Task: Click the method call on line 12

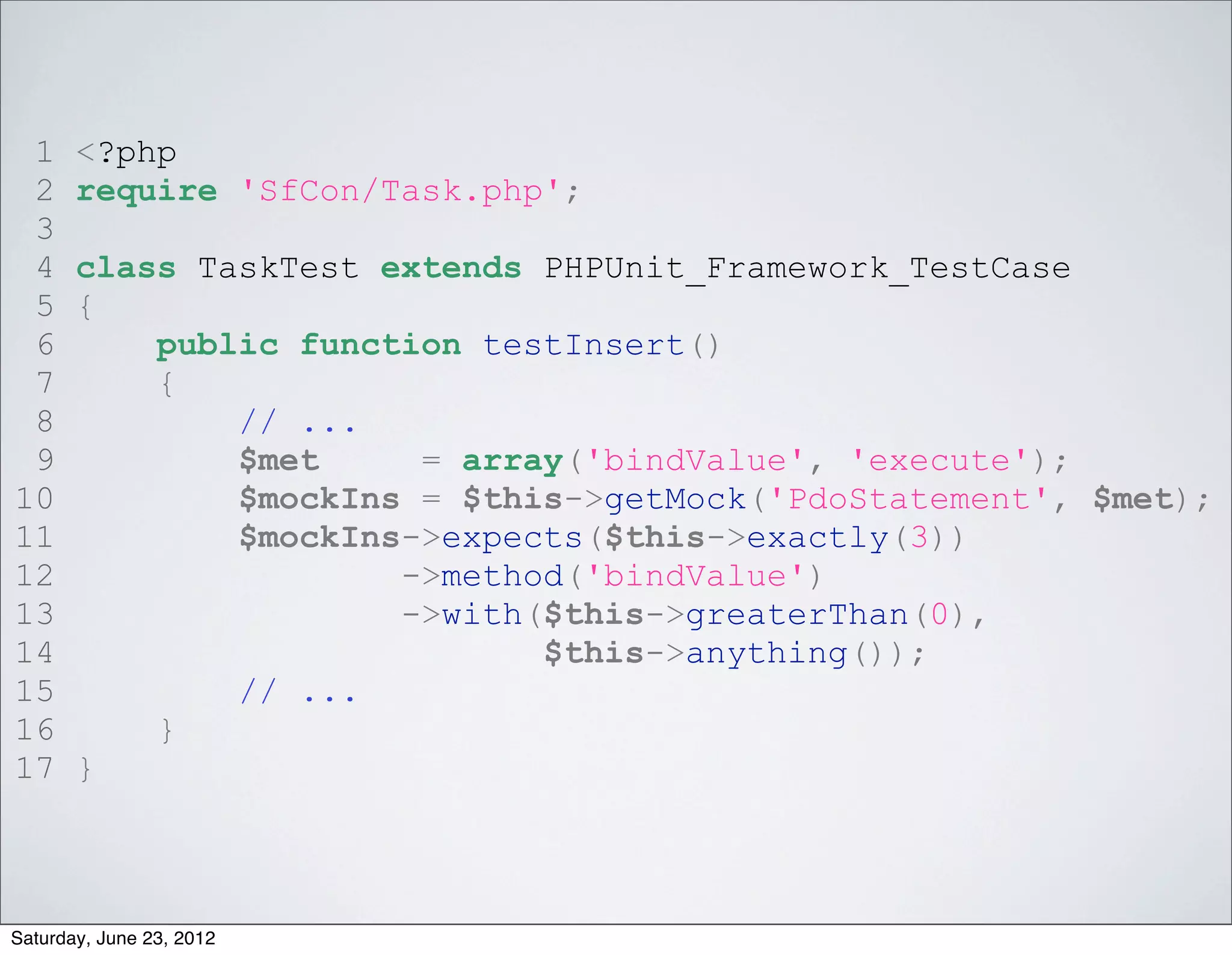Action: [x=502, y=576]
